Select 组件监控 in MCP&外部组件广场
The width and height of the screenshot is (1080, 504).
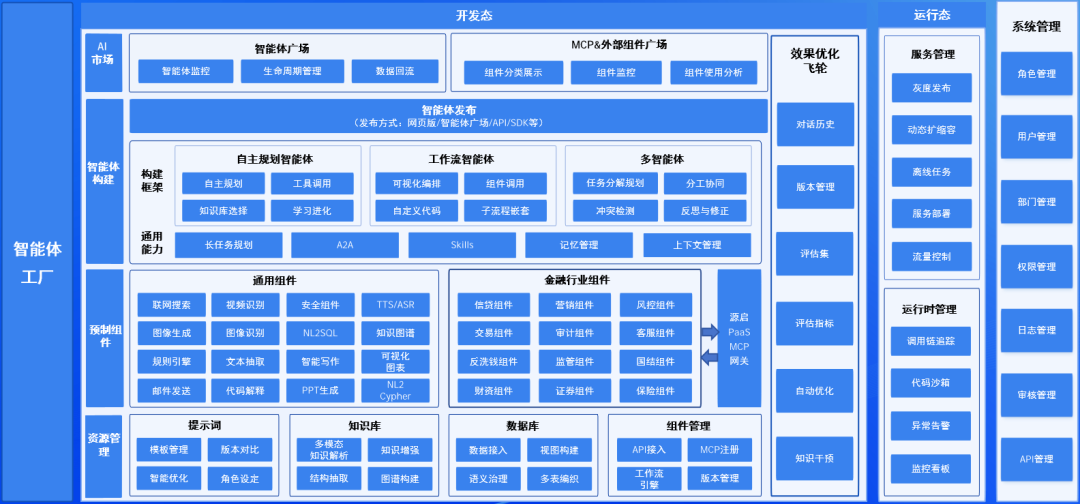coord(616,73)
